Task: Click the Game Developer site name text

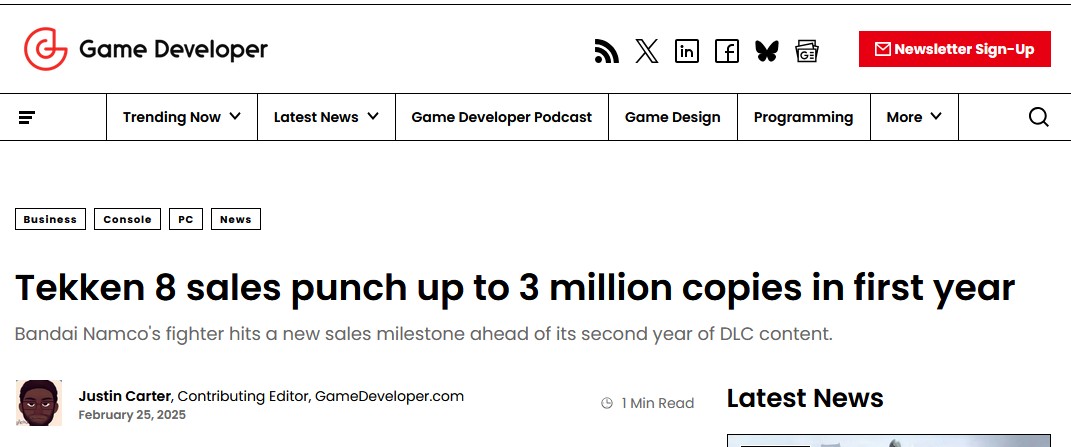Action: 173,49
